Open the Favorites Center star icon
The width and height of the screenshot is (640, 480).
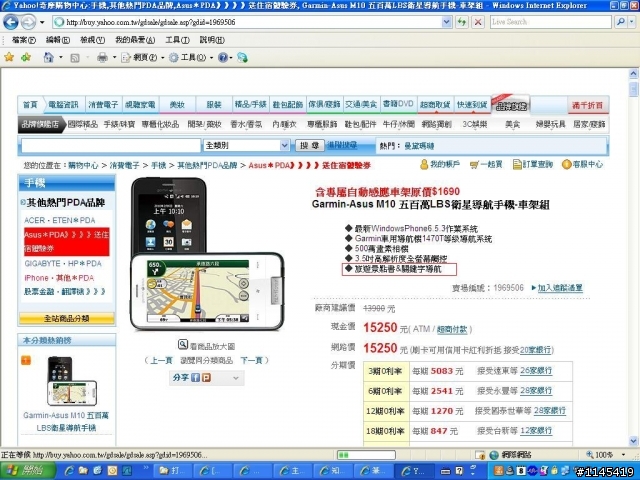click(9, 57)
